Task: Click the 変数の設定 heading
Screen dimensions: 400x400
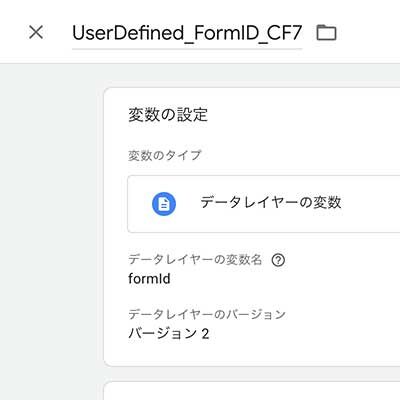Action: pos(168,115)
